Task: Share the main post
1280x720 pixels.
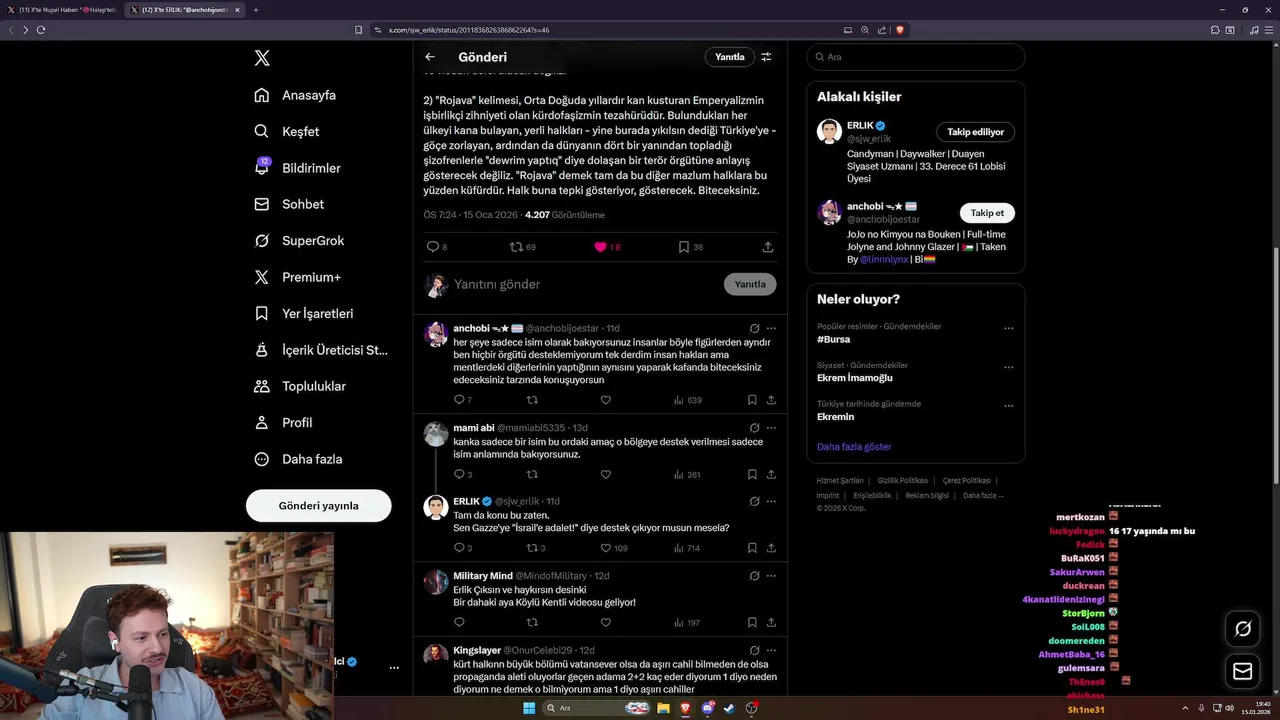Action: click(768, 247)
